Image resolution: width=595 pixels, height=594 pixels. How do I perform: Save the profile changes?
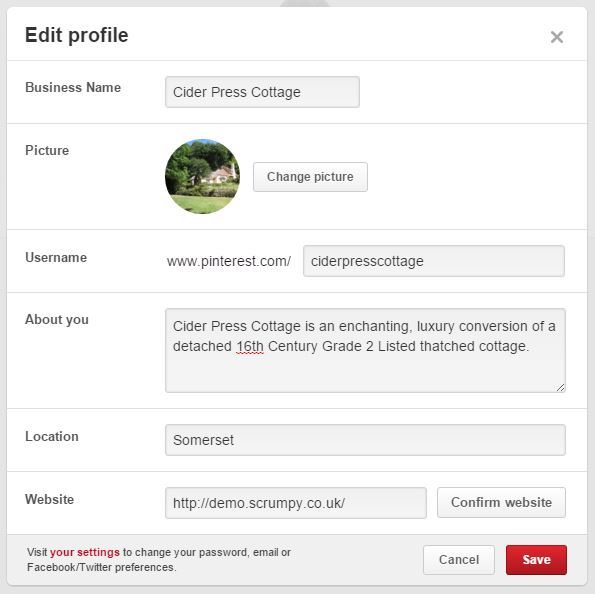tap(536, 560)
